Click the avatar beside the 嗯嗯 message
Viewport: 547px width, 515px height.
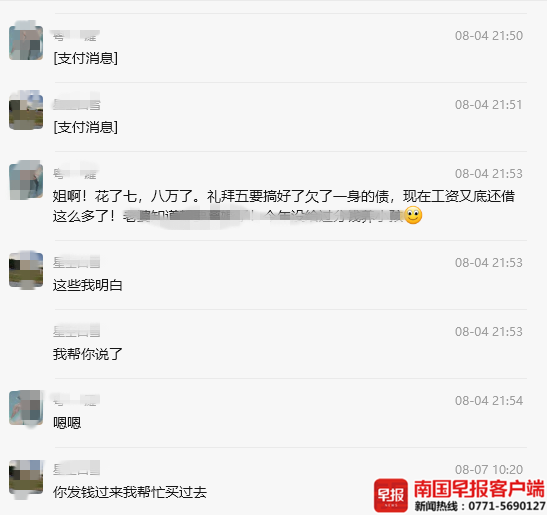tap(26, 408)
